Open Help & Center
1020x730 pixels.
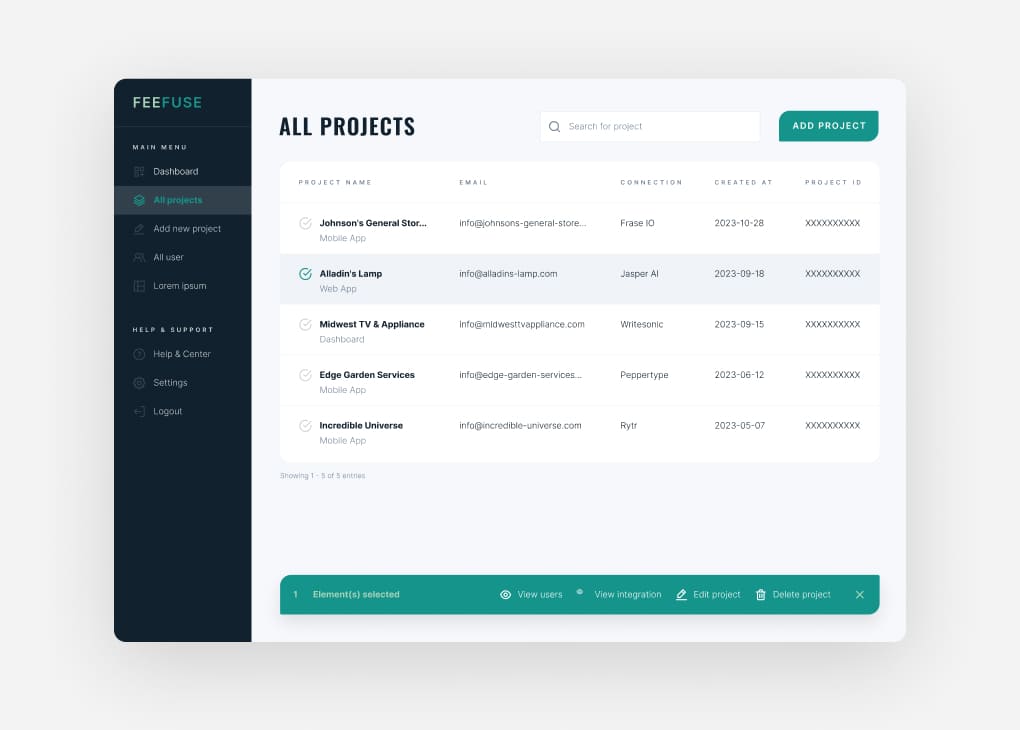coord(183,355)
